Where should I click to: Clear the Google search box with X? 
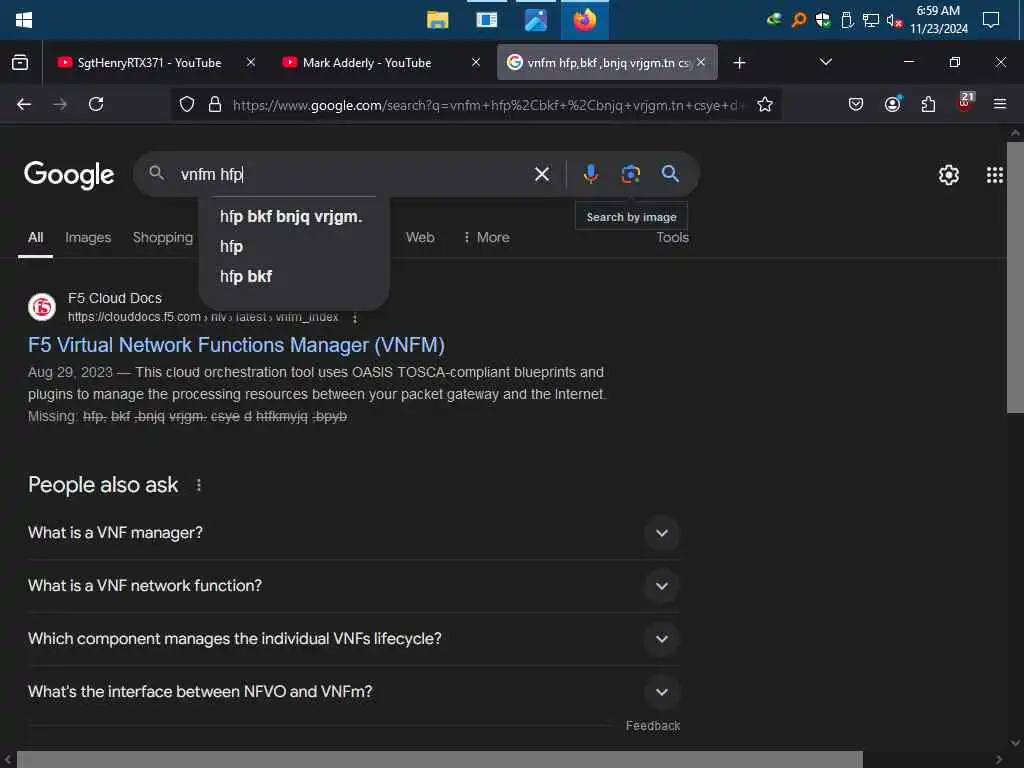(541, 174)
